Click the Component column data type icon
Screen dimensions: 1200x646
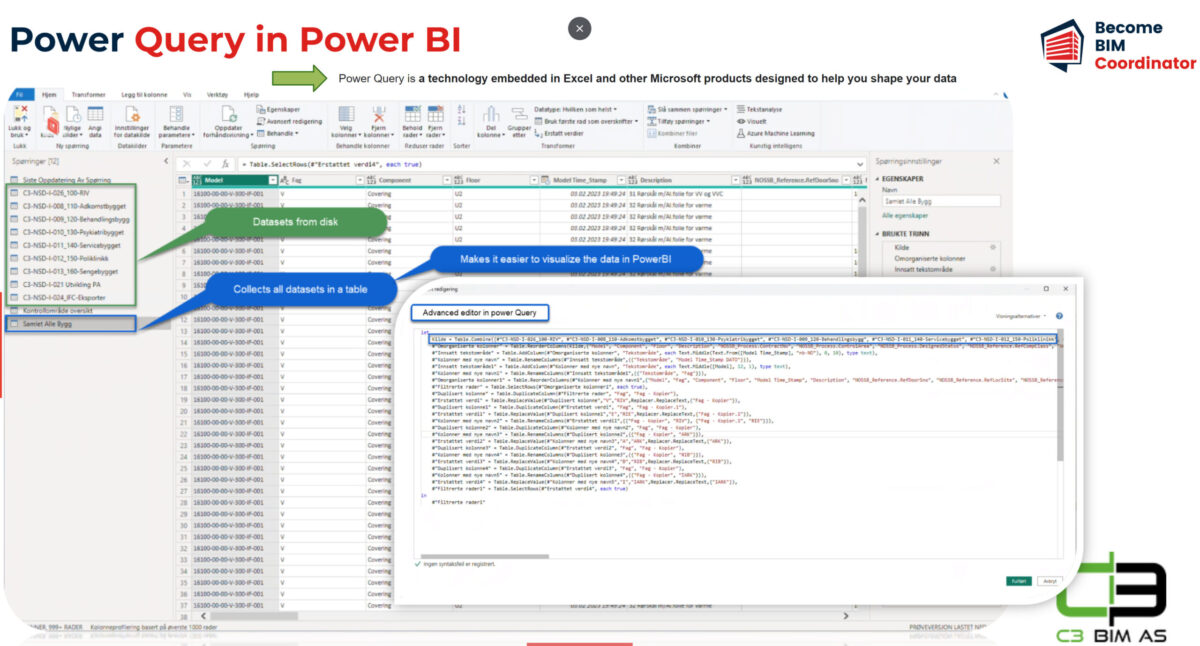tap(372, 180)
